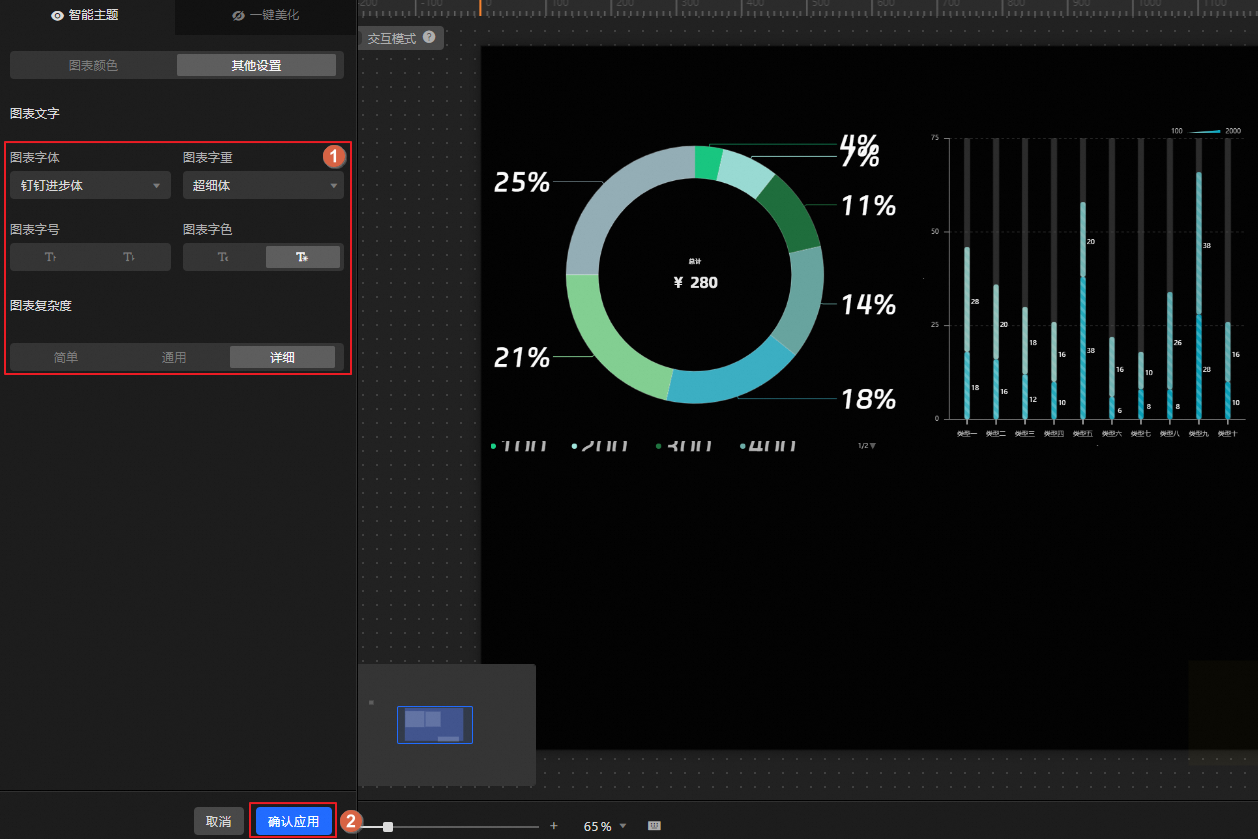
Task: Open the 图表字重 weight dropdown showing 超细体
Action: click(263, 186)
